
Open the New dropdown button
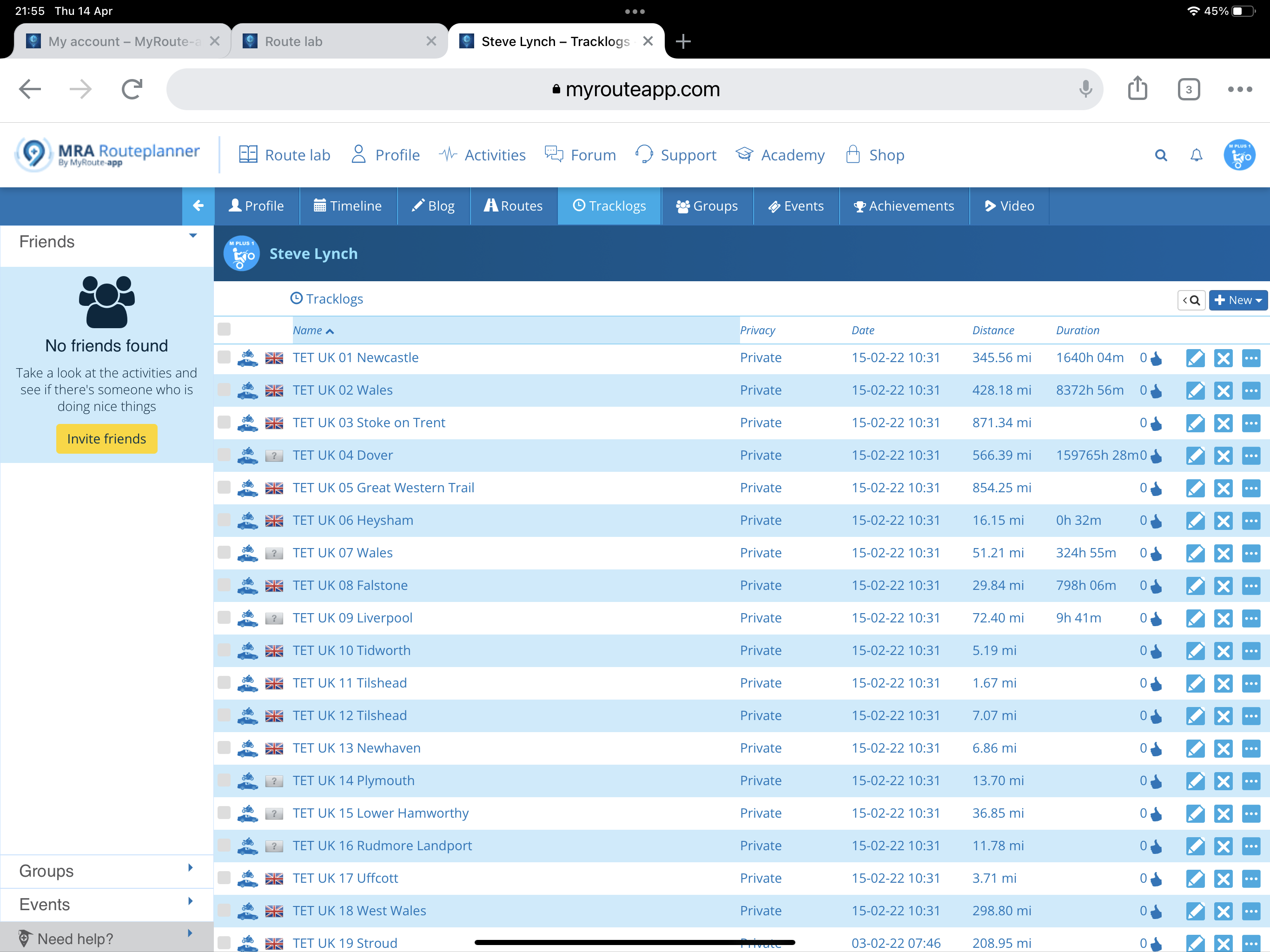tap(1238, 300)
